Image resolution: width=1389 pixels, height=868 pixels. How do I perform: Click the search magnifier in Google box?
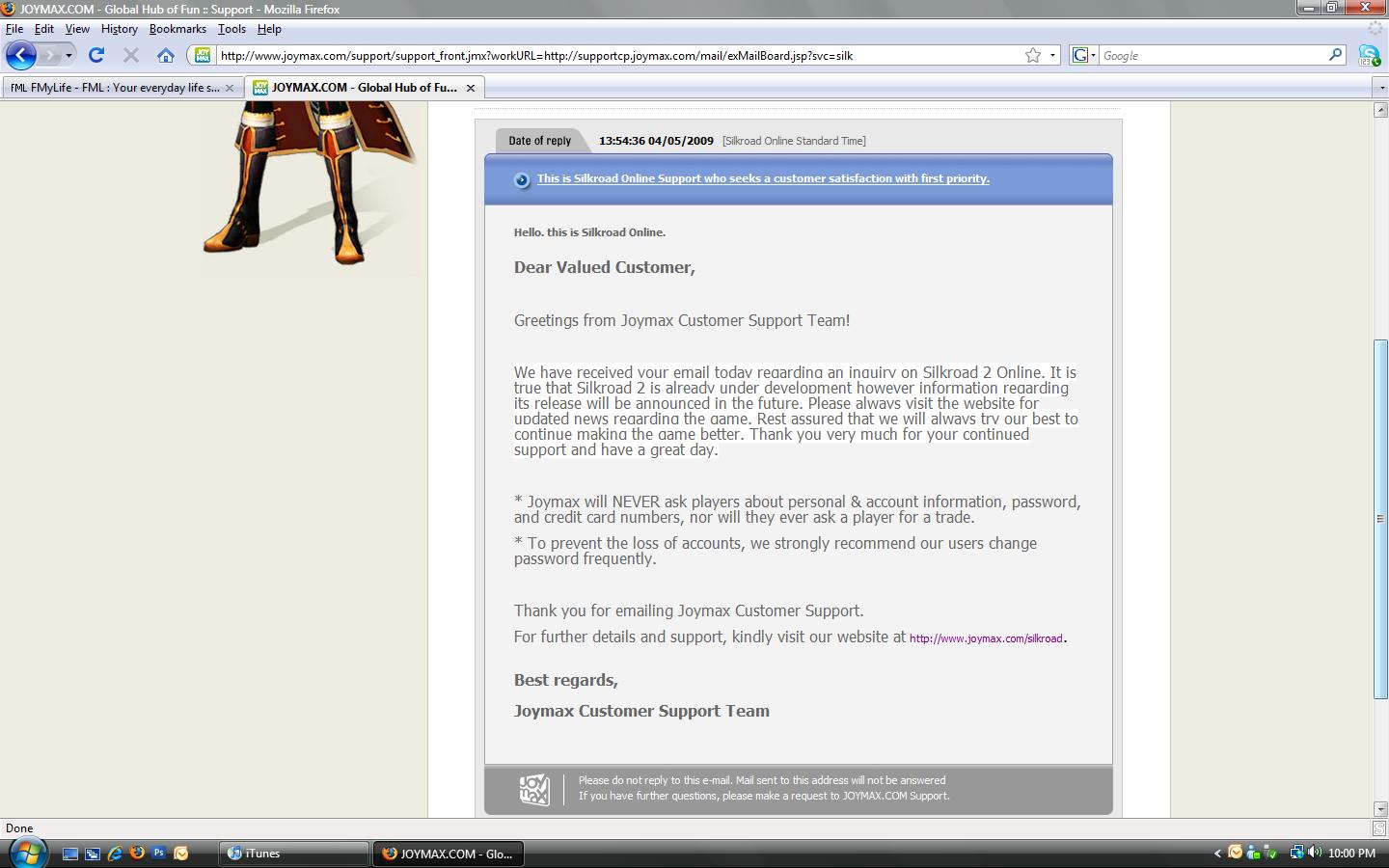click(x=1335, y=55)
